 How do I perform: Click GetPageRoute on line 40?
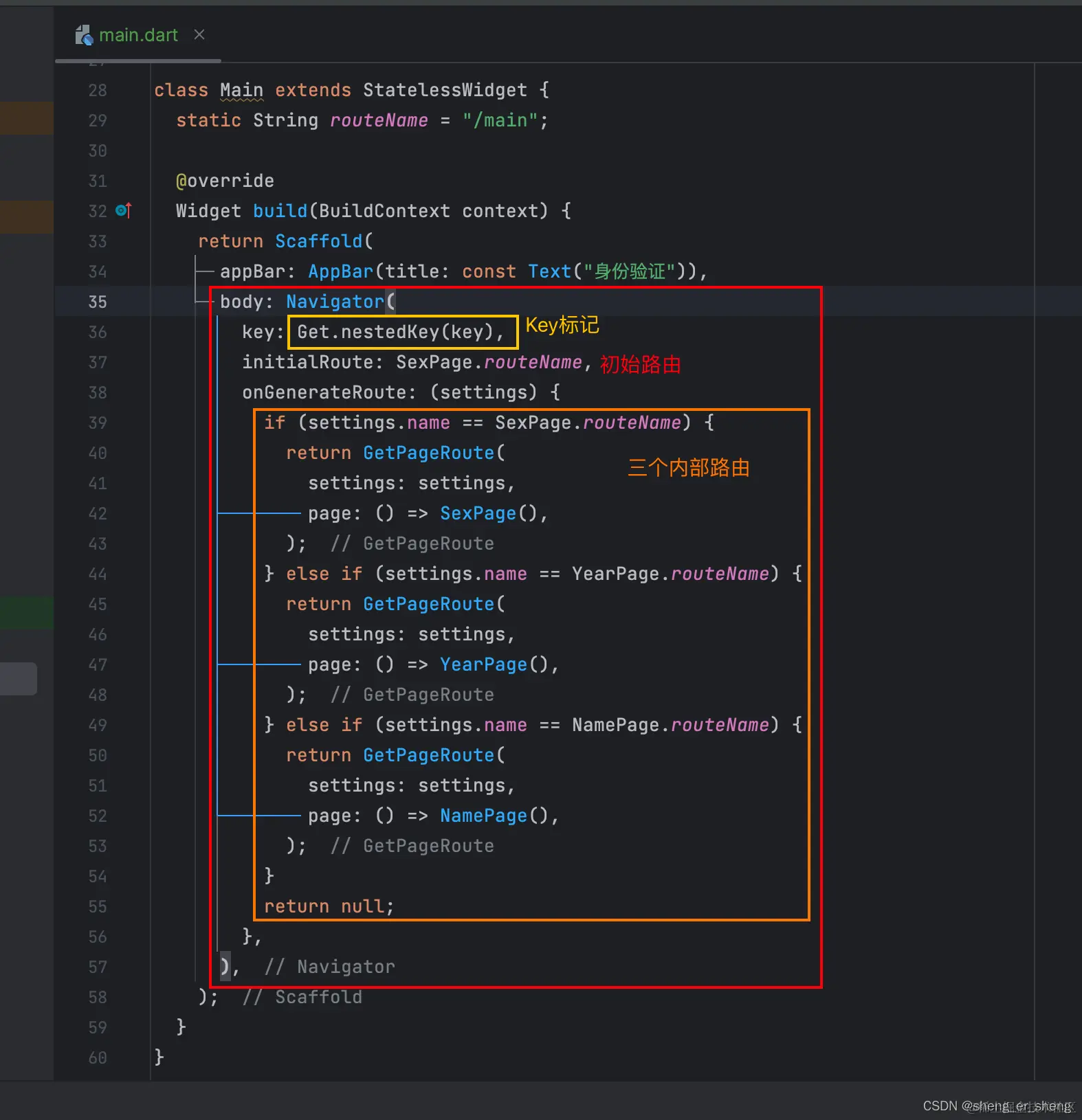tap(428, 453)
